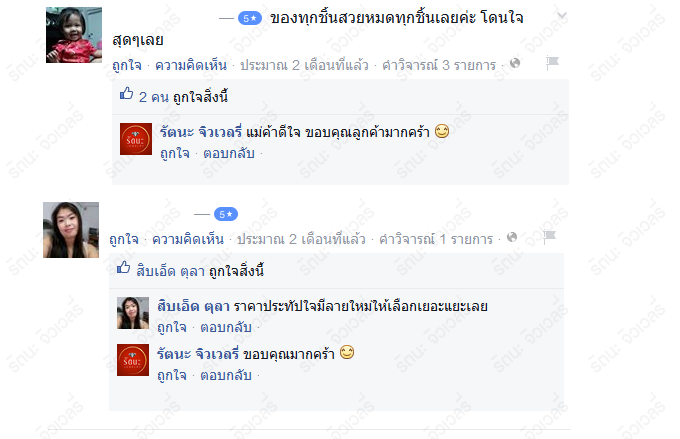The height and width of the screenshot is (439, 680).
Task: Open "คำวิจารณ์ 3 รายการ" link
Action: [x=439, y=65]
